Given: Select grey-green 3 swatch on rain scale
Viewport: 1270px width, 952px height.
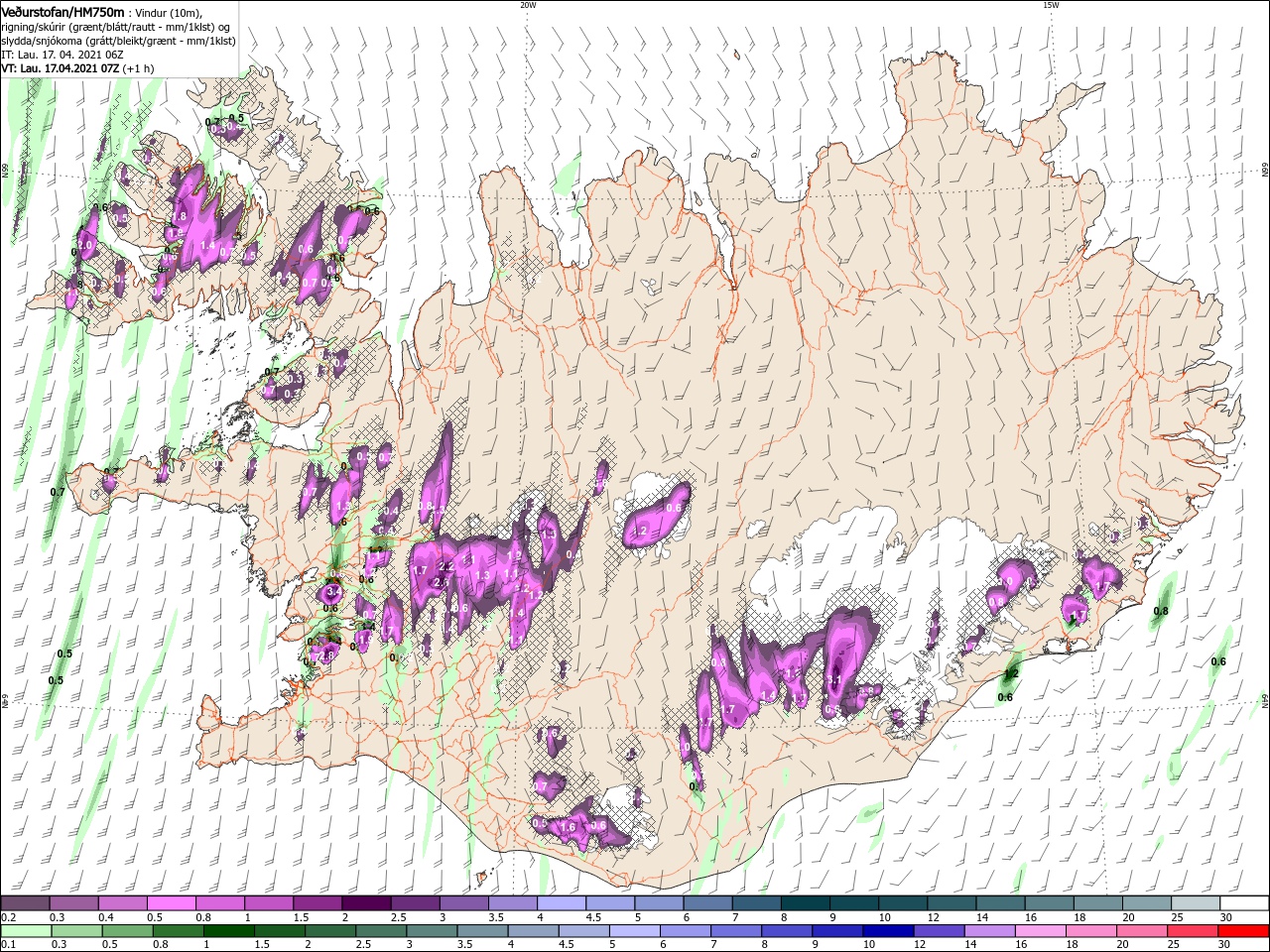Looking at the screenshot, I should pyautogui.click(x=432, y=931).
